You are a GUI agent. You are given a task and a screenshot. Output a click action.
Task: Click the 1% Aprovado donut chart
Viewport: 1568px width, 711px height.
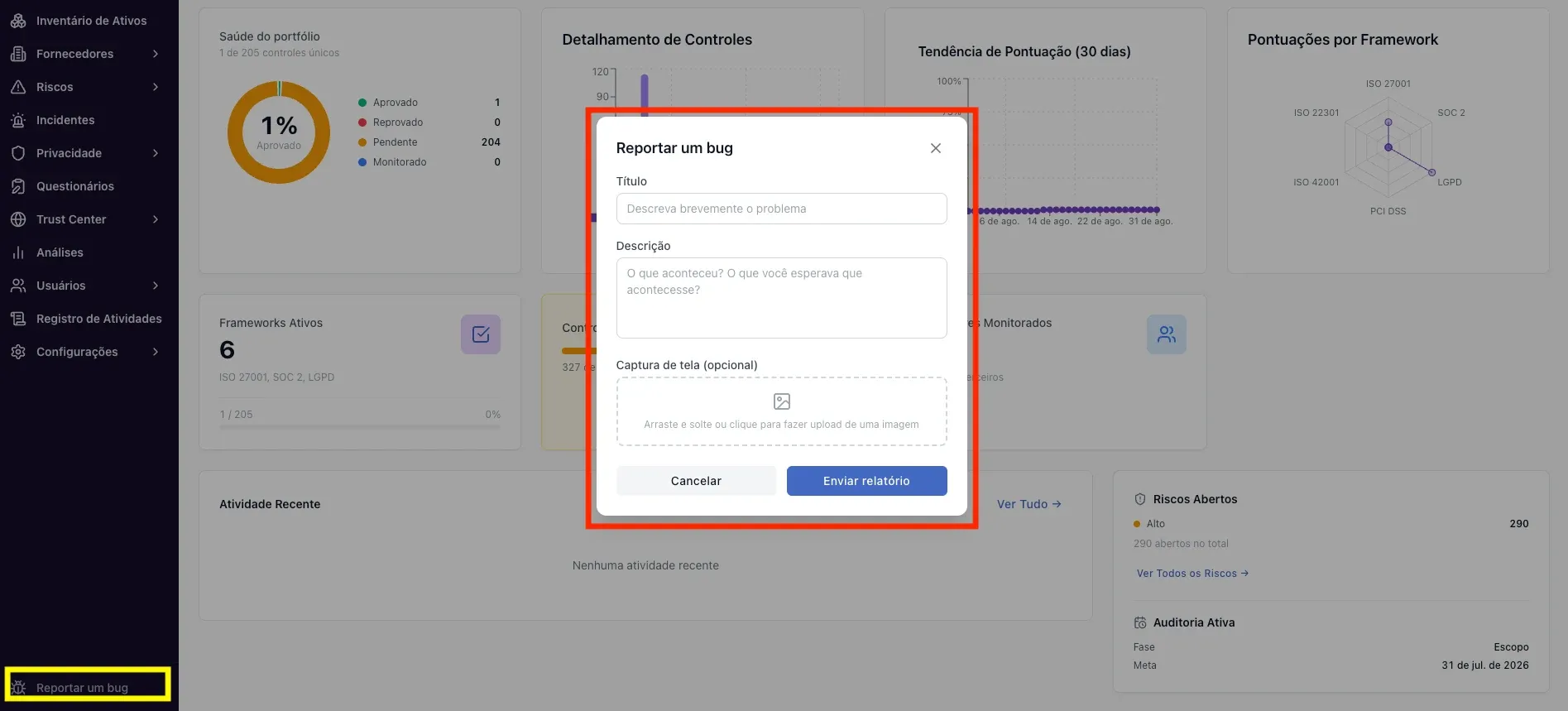279,132
